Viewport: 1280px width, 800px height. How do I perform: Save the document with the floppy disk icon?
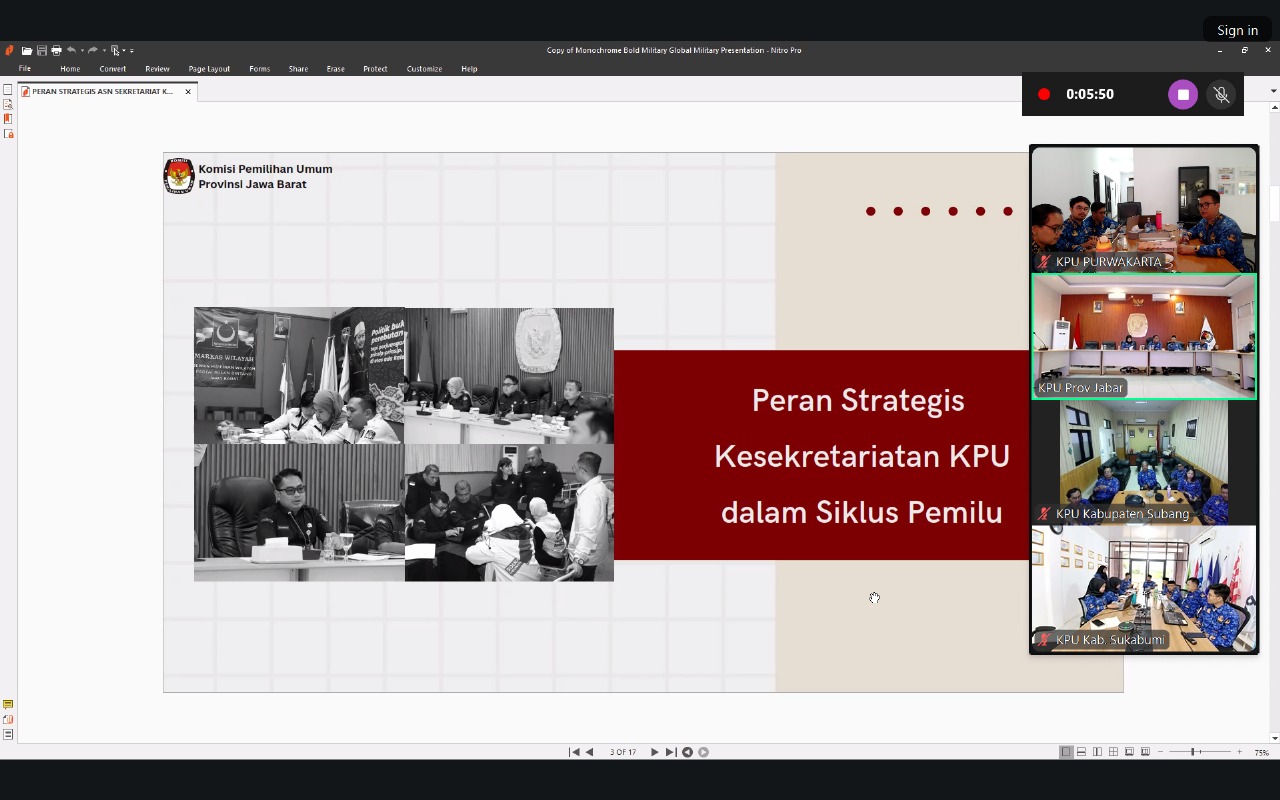(42, 50)
